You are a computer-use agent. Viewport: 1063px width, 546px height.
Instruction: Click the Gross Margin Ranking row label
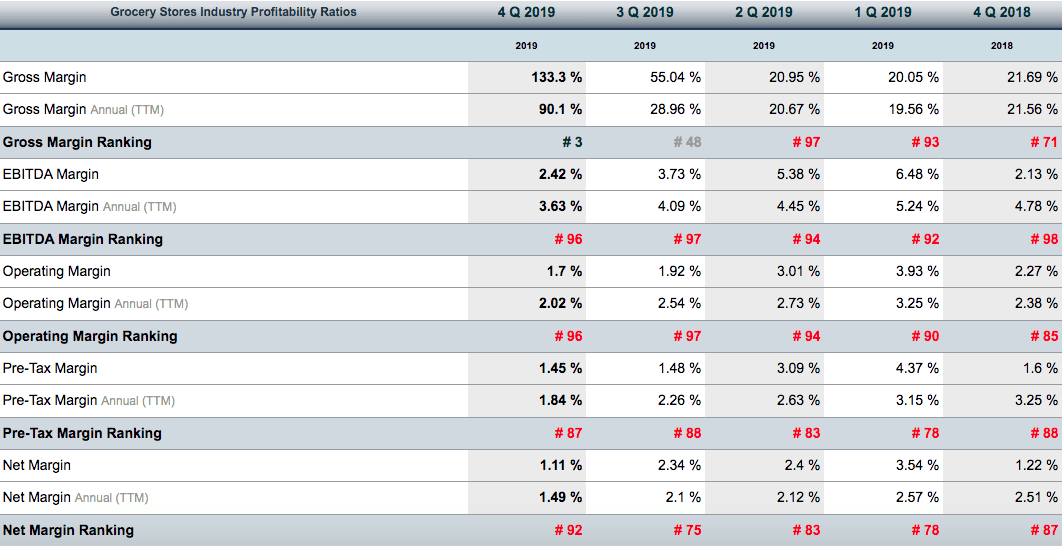78,142
